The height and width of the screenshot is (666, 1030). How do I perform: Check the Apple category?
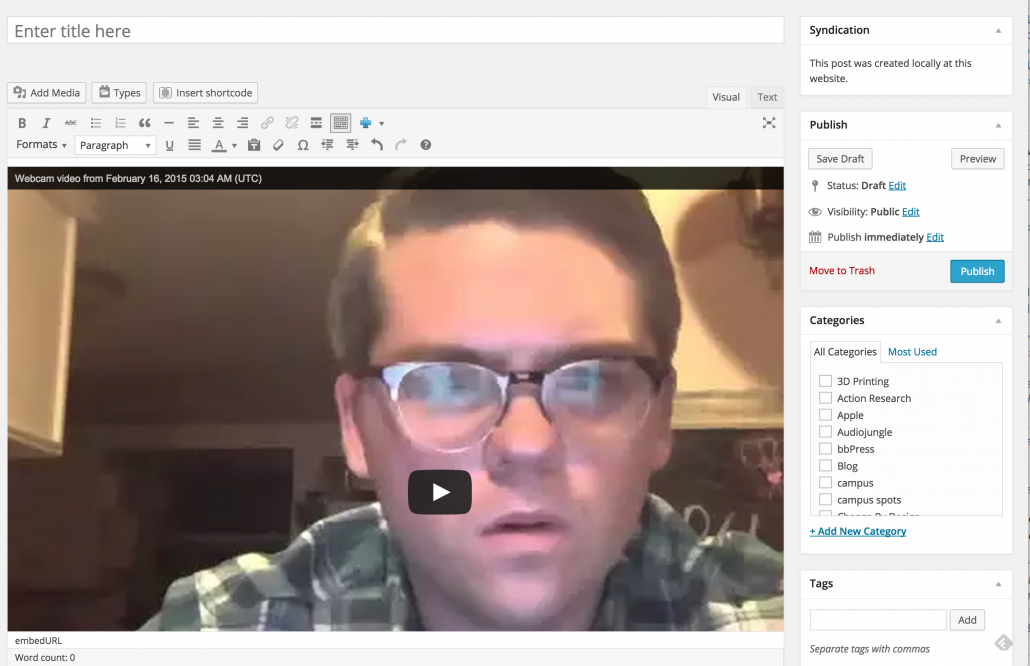pos(825,415)
